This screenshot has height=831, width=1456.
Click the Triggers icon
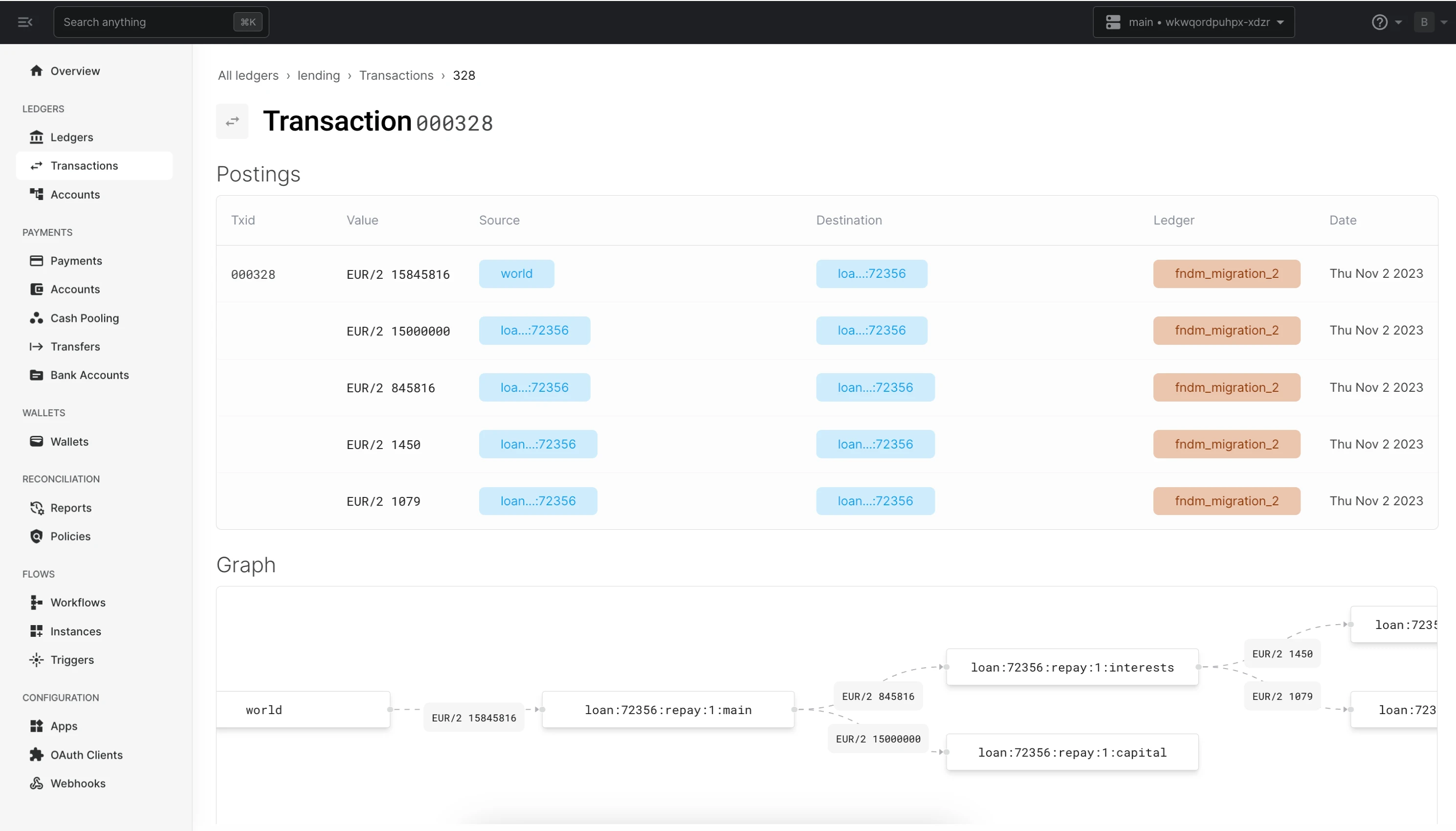(37, 660)
